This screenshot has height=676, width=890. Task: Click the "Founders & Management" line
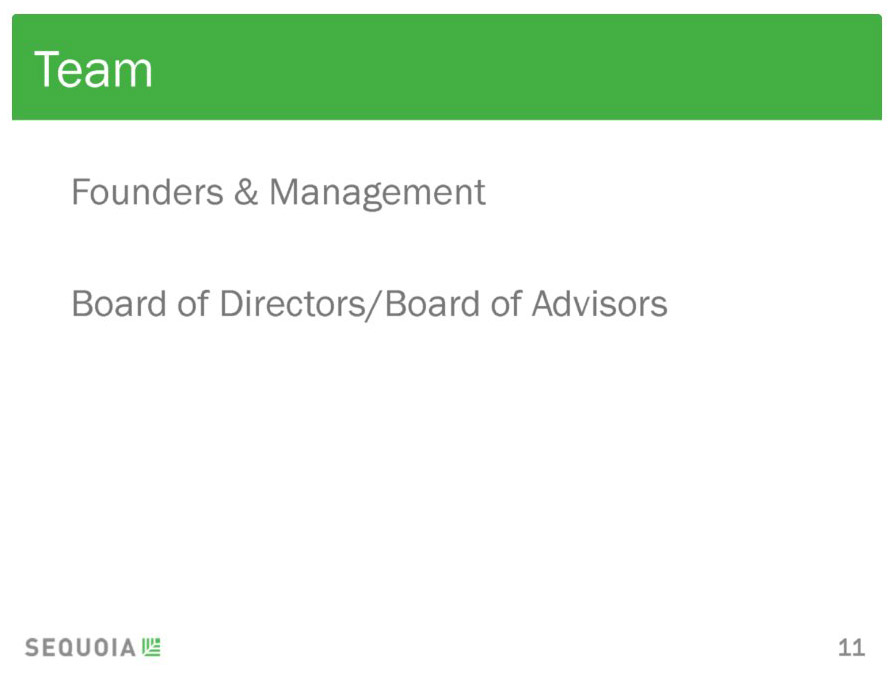[278, 193]
